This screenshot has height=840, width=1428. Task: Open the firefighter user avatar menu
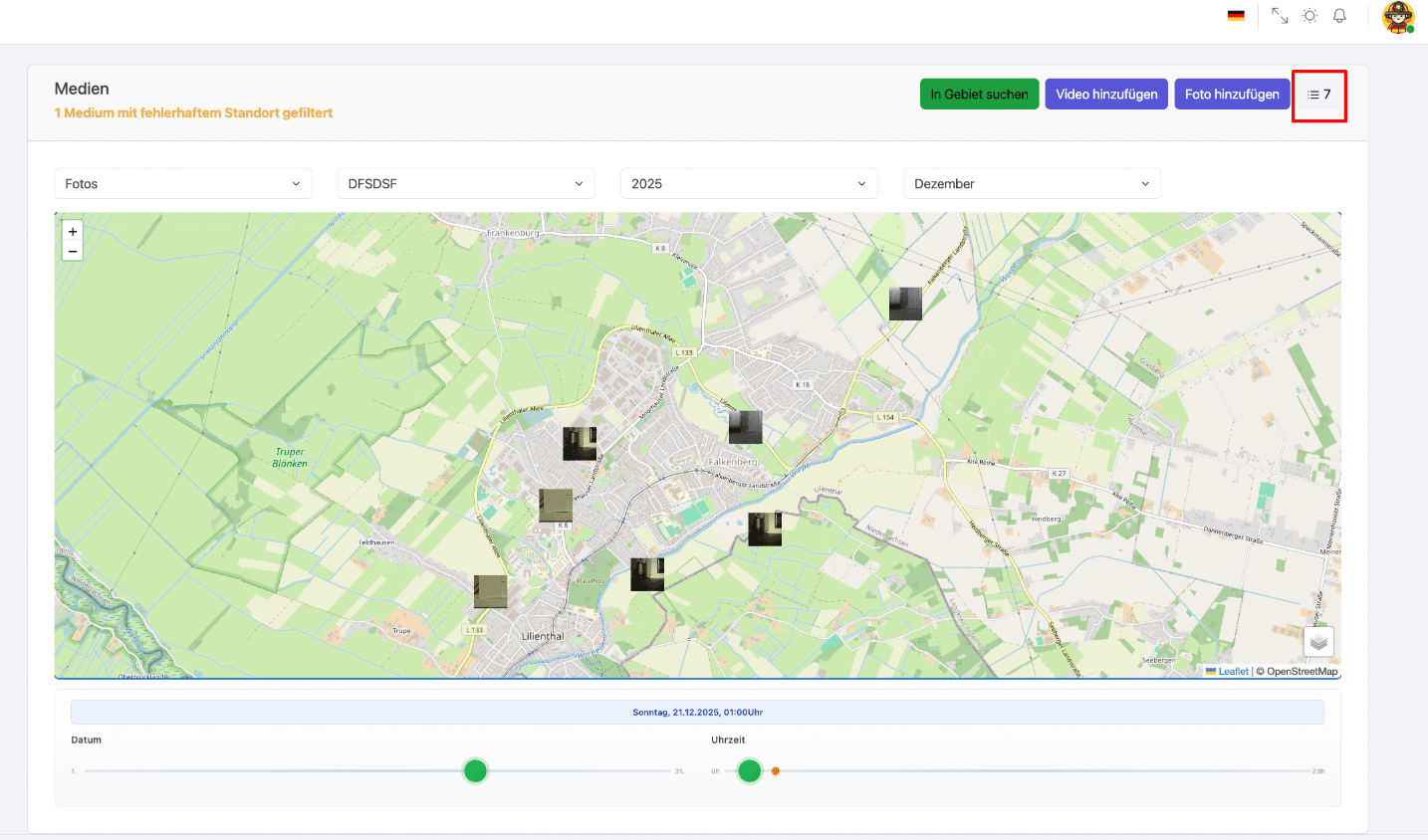coord(1398,17)
